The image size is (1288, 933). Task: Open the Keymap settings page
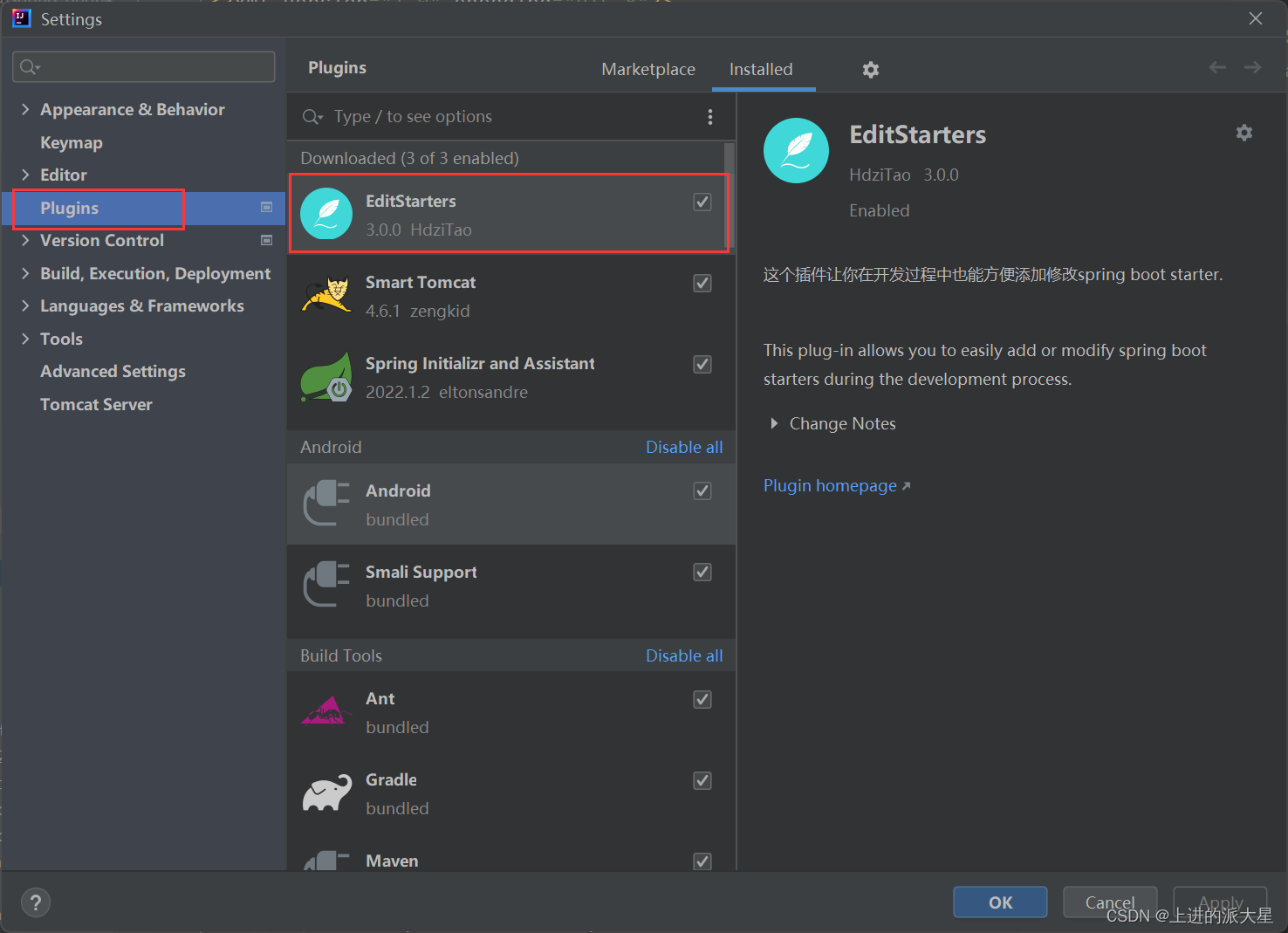[72, 142]
